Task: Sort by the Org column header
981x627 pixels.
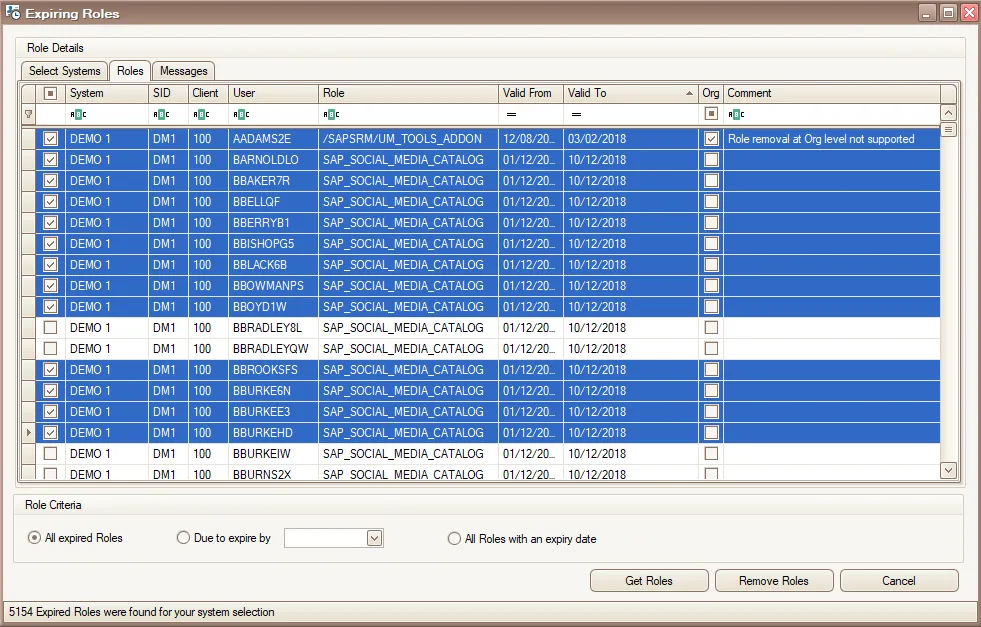Action: point(711,93)
